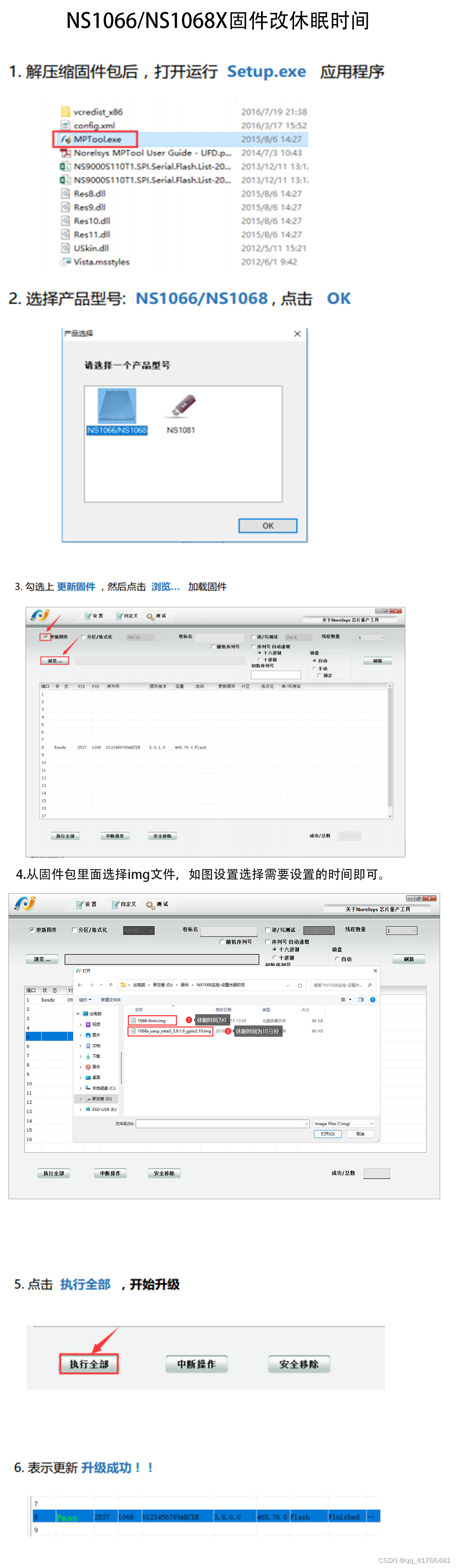
Task: Open the Image Files (*.img) filter dropdown
Action: [x=344, y=1123]
